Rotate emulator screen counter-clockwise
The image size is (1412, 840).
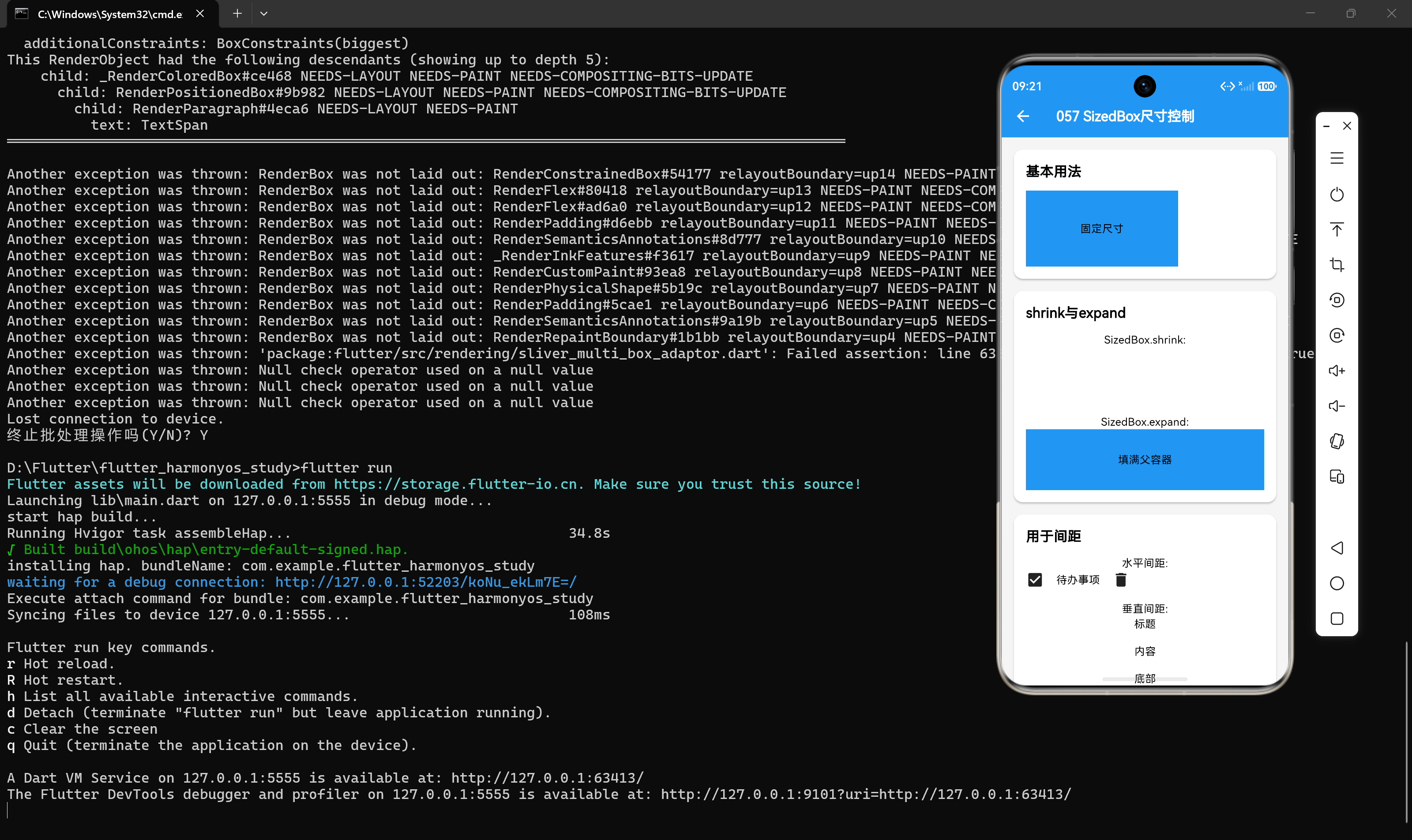point(1337,300)
